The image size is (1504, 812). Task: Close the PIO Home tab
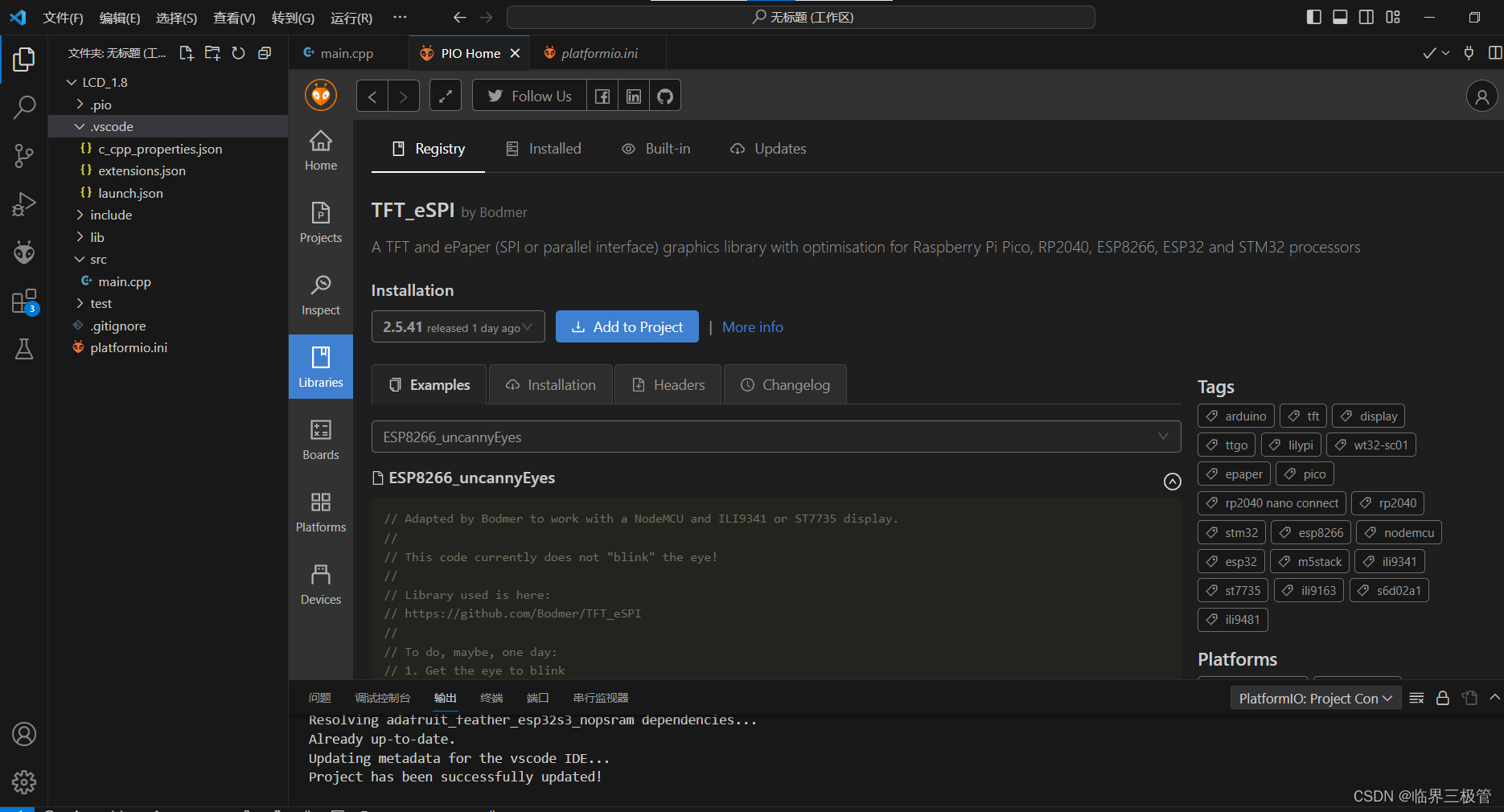tap(515, 53)
